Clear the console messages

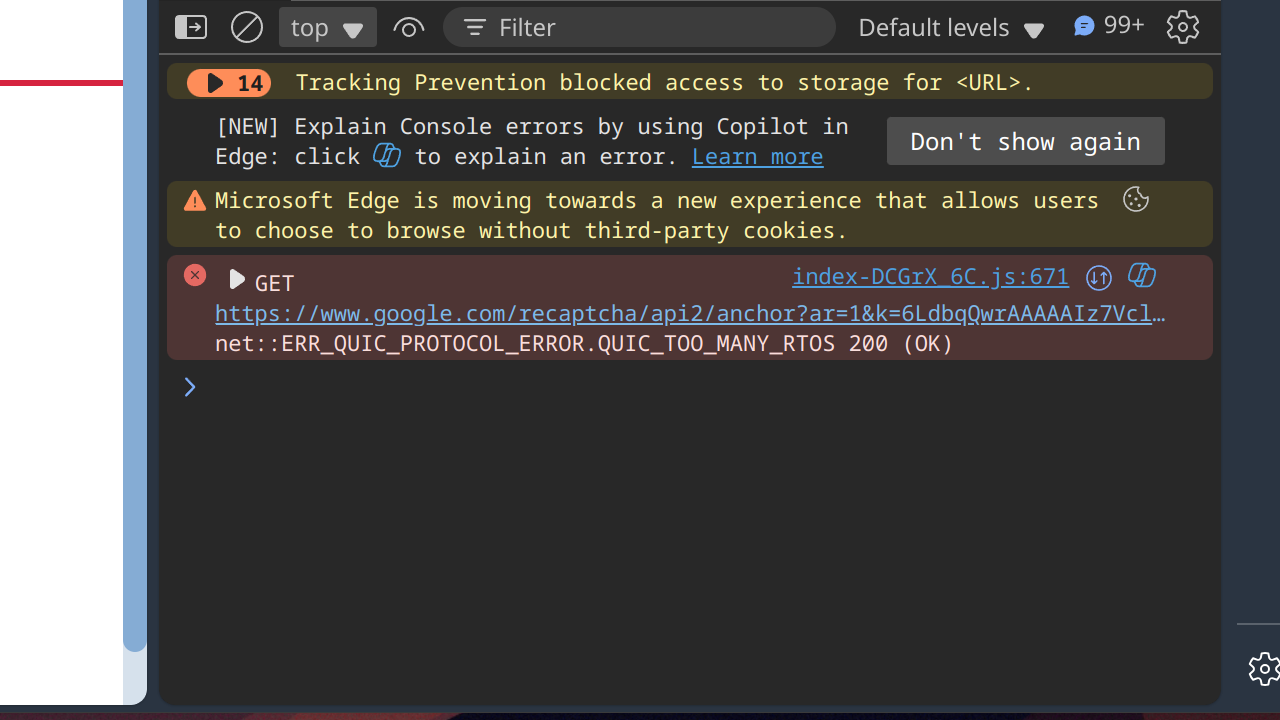(x=247, y=27)
